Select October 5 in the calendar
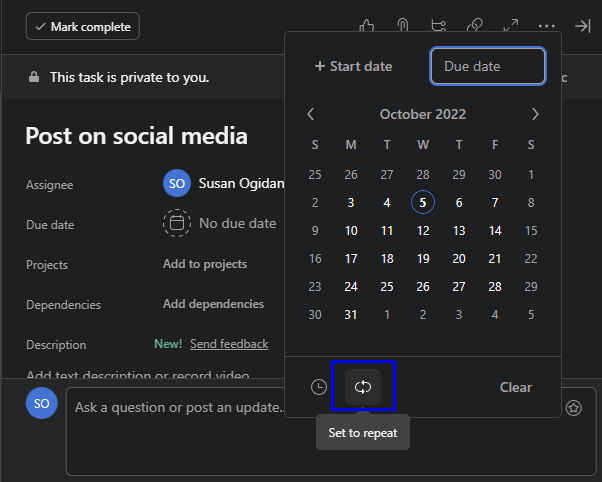602x482 pixels. (x=423, y=202)
